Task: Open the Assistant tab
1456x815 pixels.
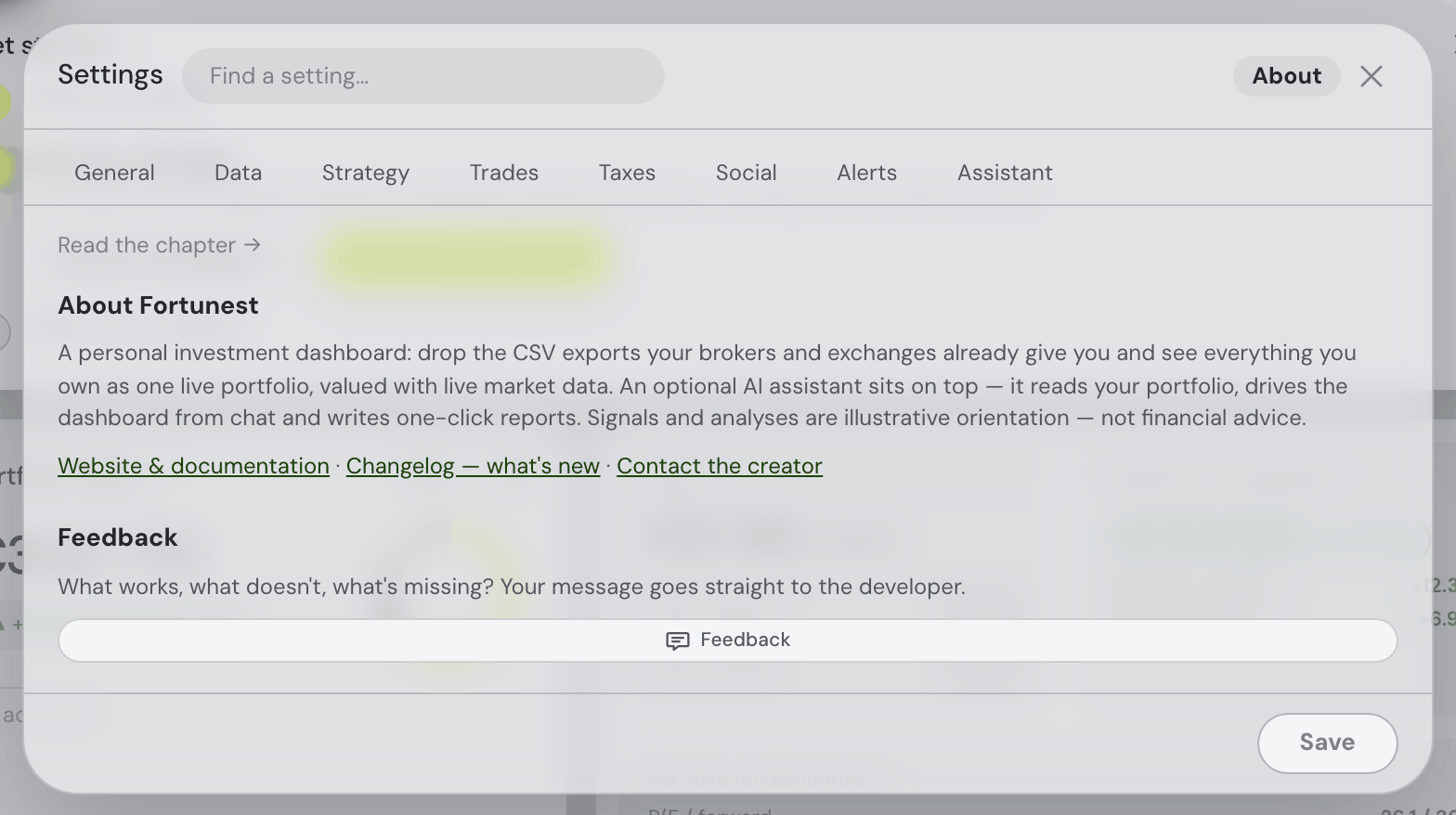Action: click(1005, 173)
